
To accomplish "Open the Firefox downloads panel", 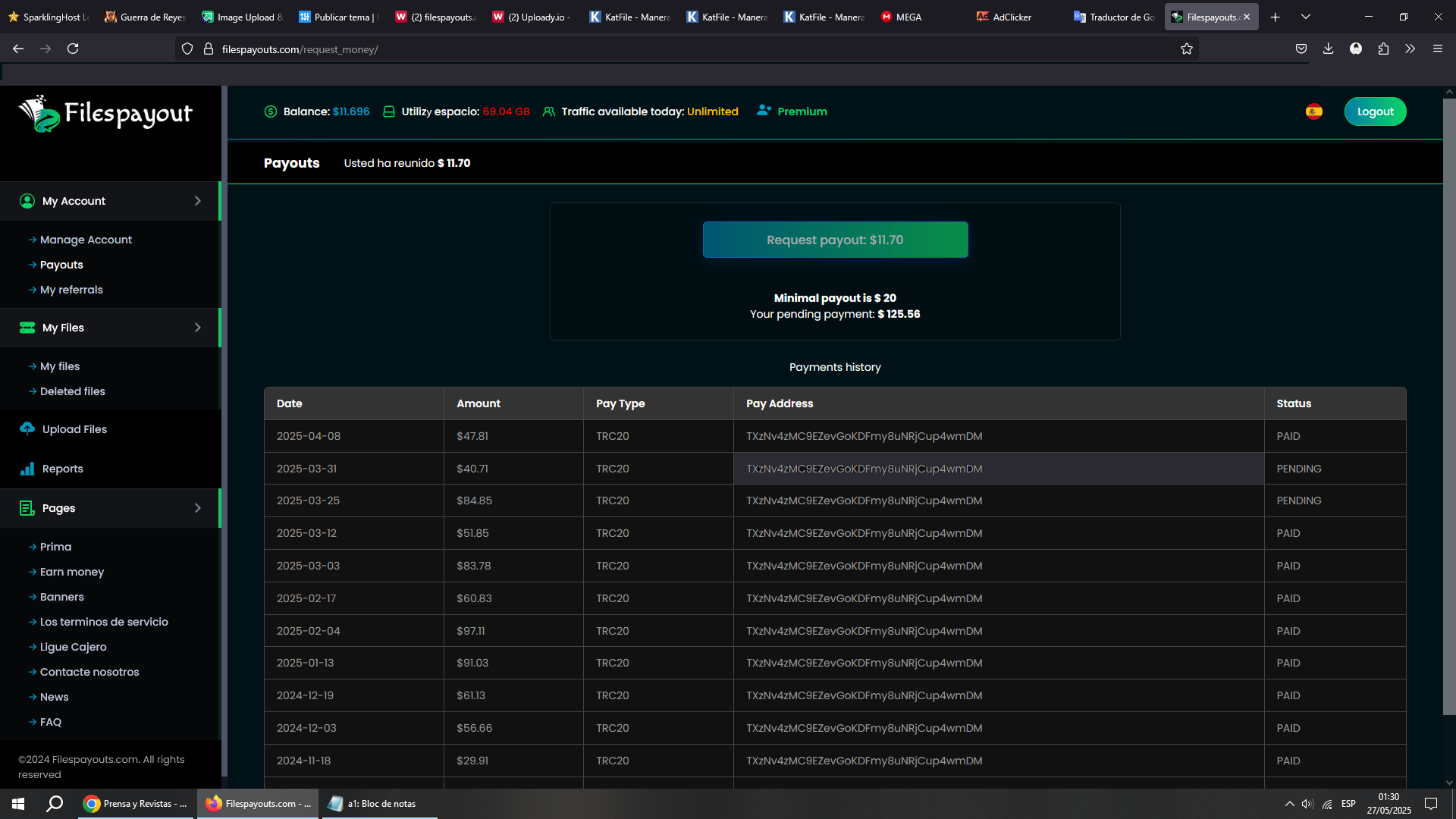I will [x=1328, y=49].
